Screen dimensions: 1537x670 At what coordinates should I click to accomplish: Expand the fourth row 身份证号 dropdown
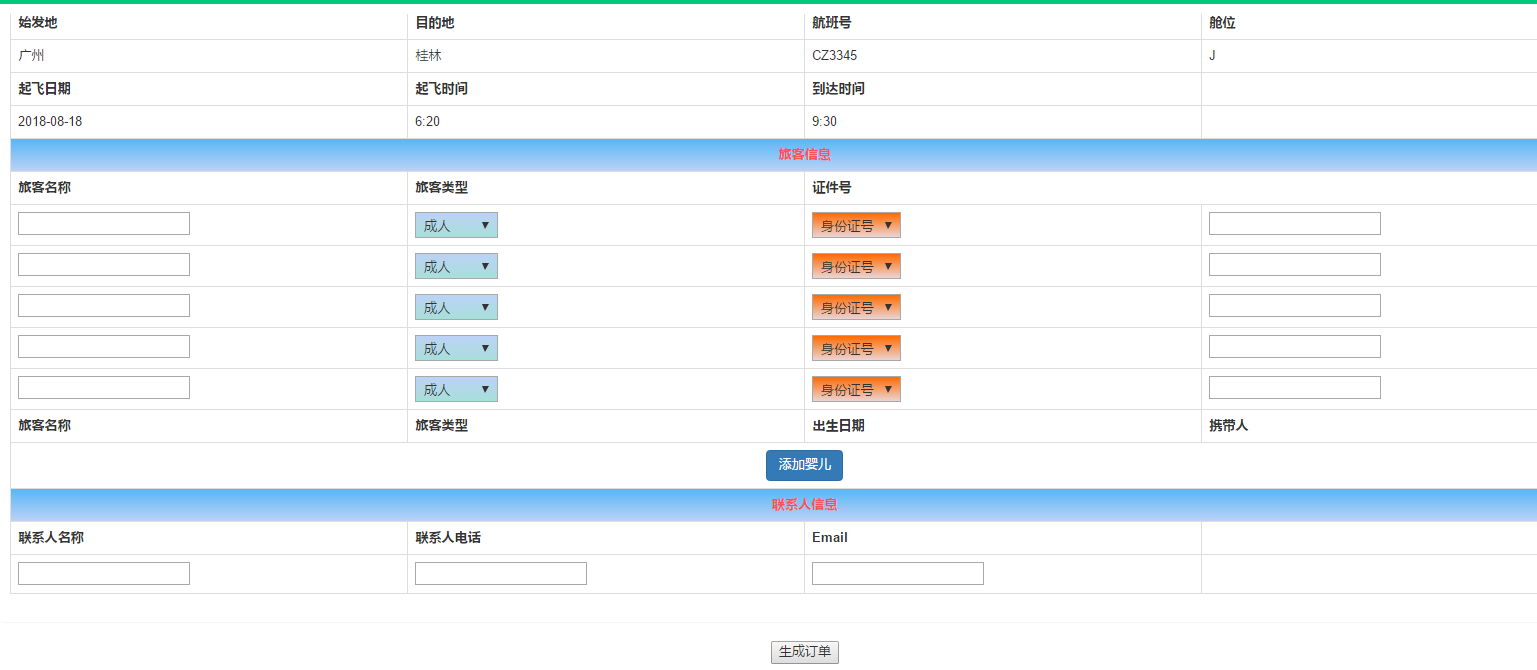coord(856,348)
